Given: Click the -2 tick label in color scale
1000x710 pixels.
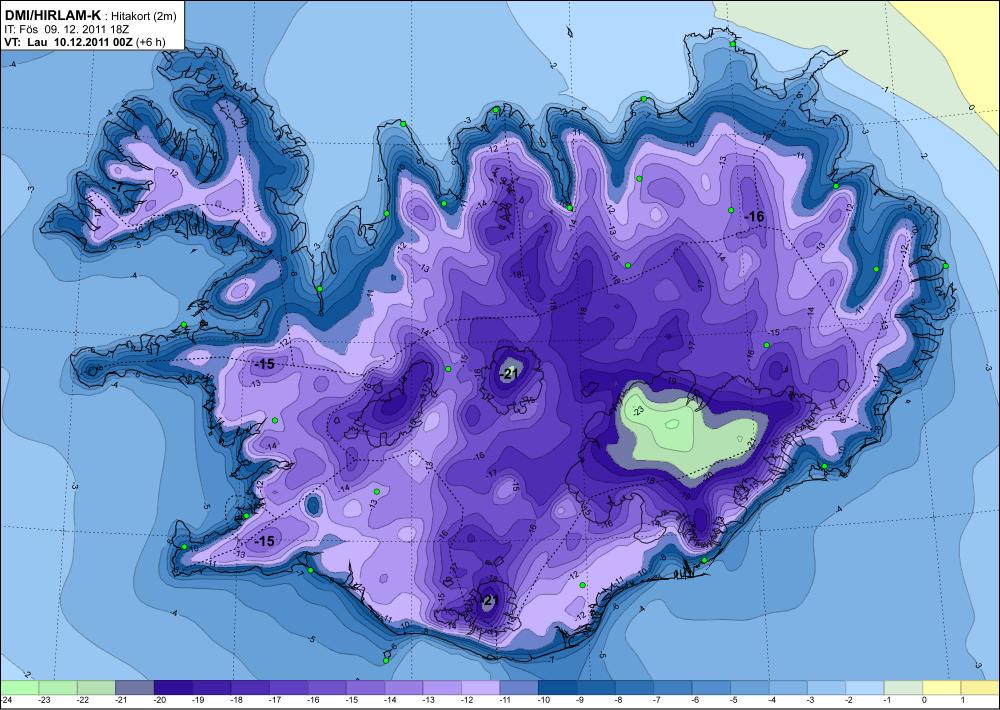Looking at the screenshot, I should [x=850, y=700].
